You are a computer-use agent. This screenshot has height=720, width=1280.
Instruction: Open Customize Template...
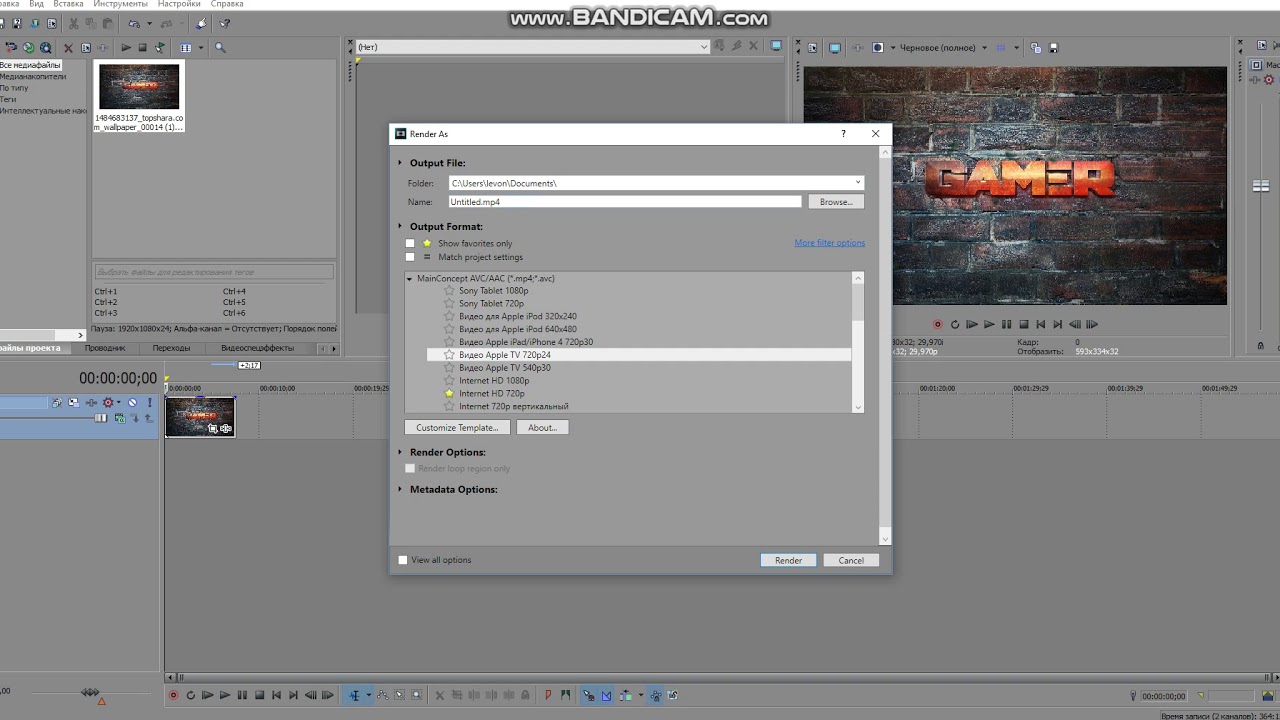tap(457, 428)
